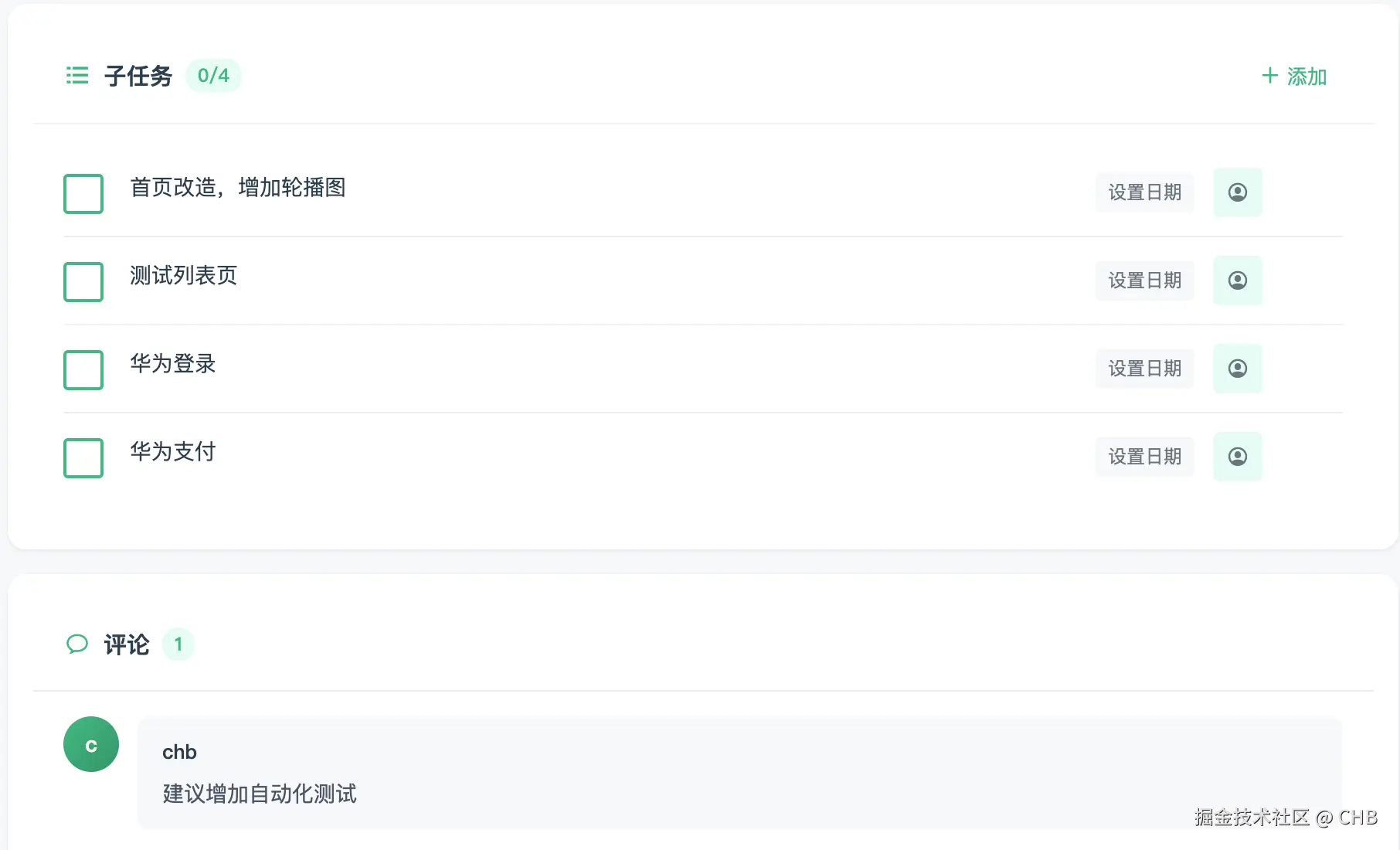The image size is (1400, 850).
Task: Toggle the 华为支付 subtask checkbox
Action: point(83,457)
